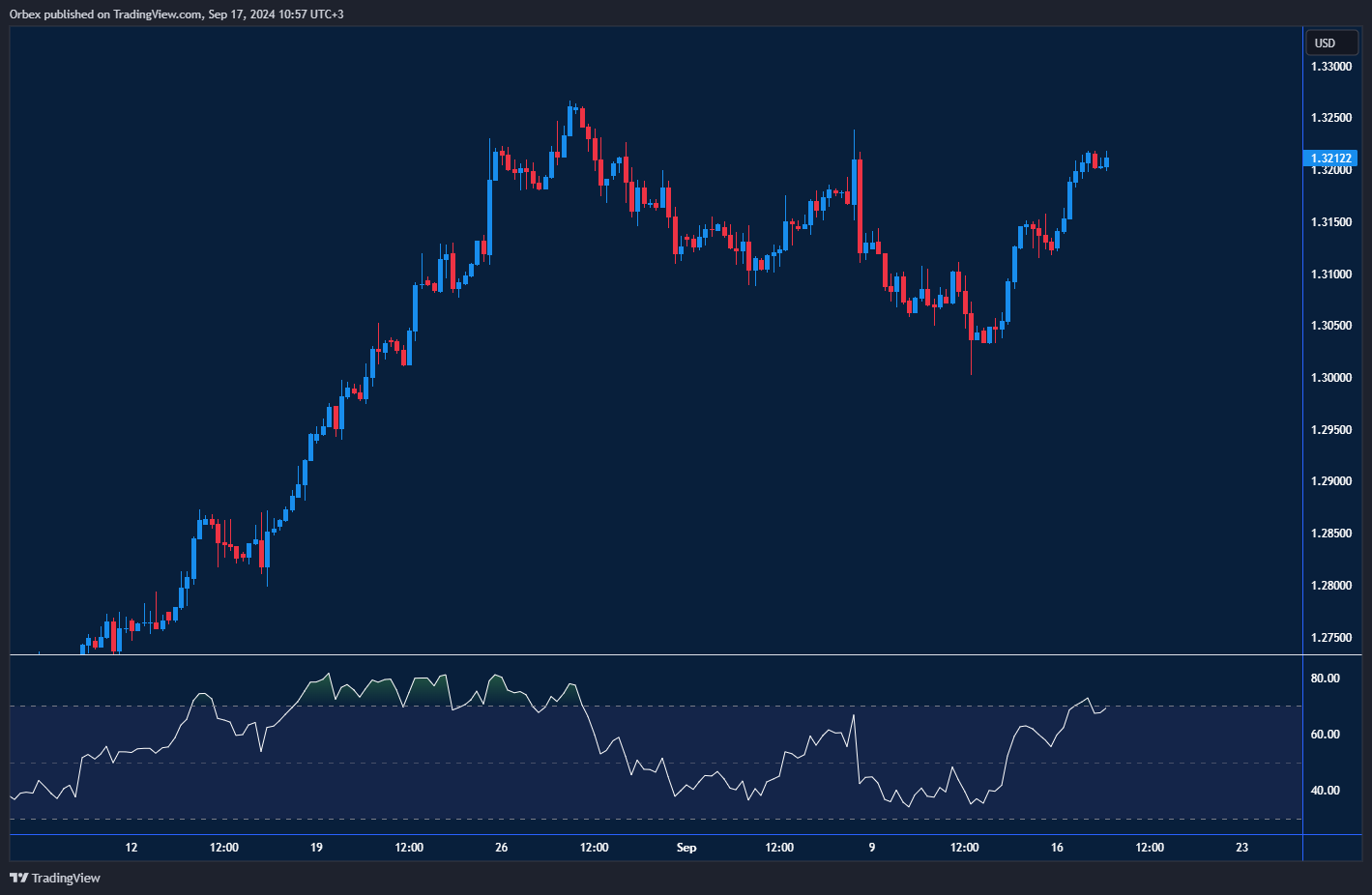Image resolution: width=1372 pixels, height=895 pixels.
Task: Open the USD currency selector
Action: [1330, 43]
